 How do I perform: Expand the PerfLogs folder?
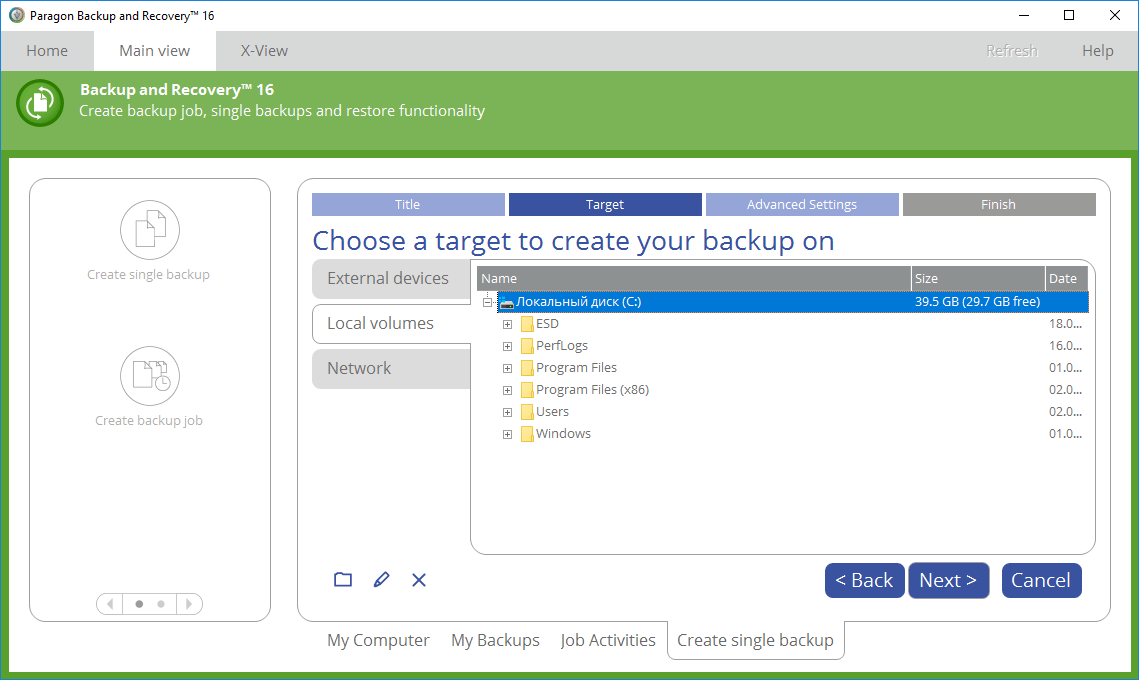[508, 347]
